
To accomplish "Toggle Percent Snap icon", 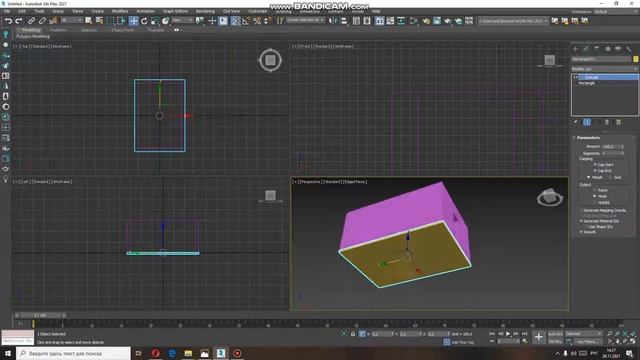I will tap(257, 21).
